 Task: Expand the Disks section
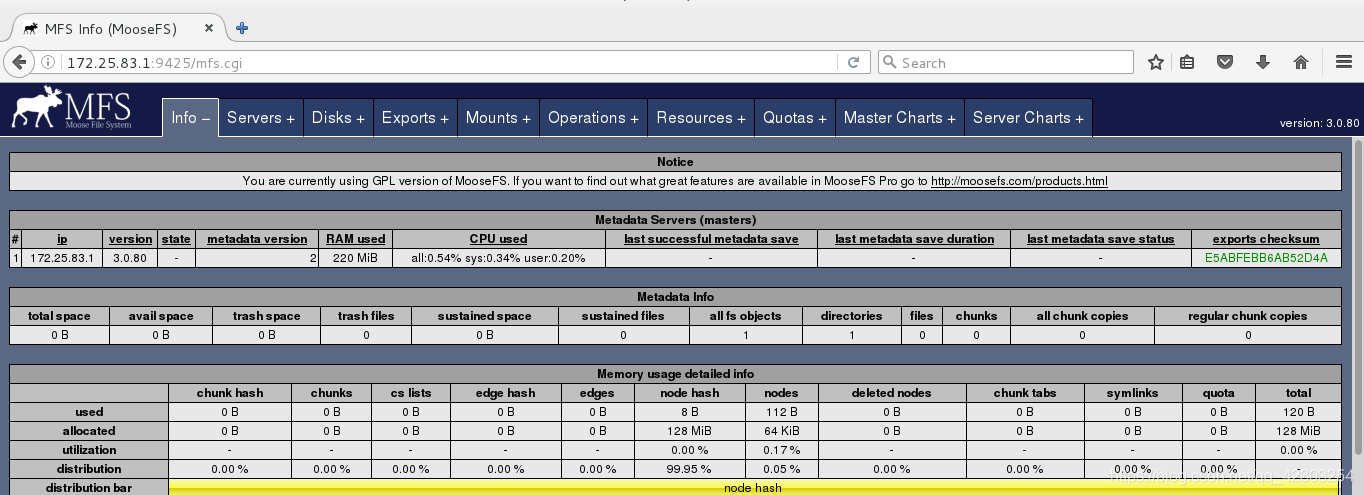(338, 118)
